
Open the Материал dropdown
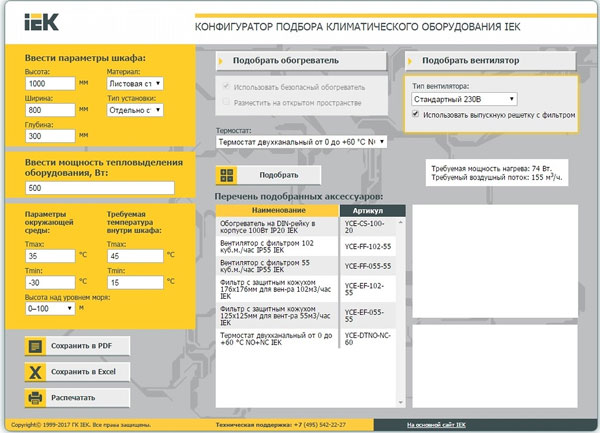(135, 83)
